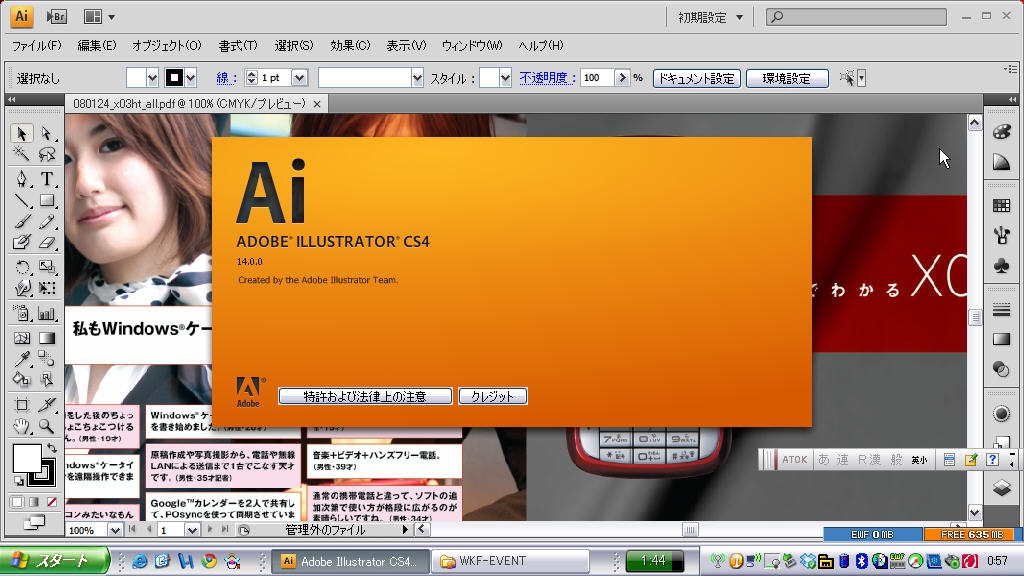Select the Rectangle tool
Screen dimensions: 1024x576
pyautogui.click(x=46, y=200)
